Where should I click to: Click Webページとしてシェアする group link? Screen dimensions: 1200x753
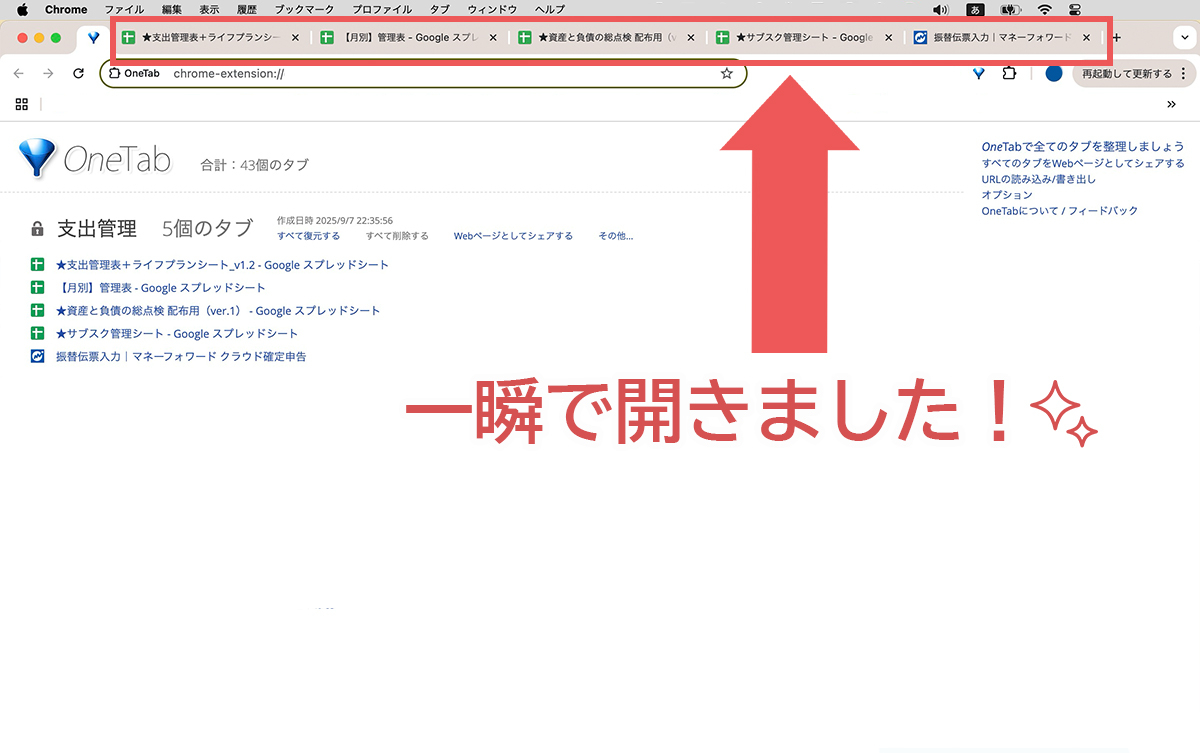(x=513, y=236)
